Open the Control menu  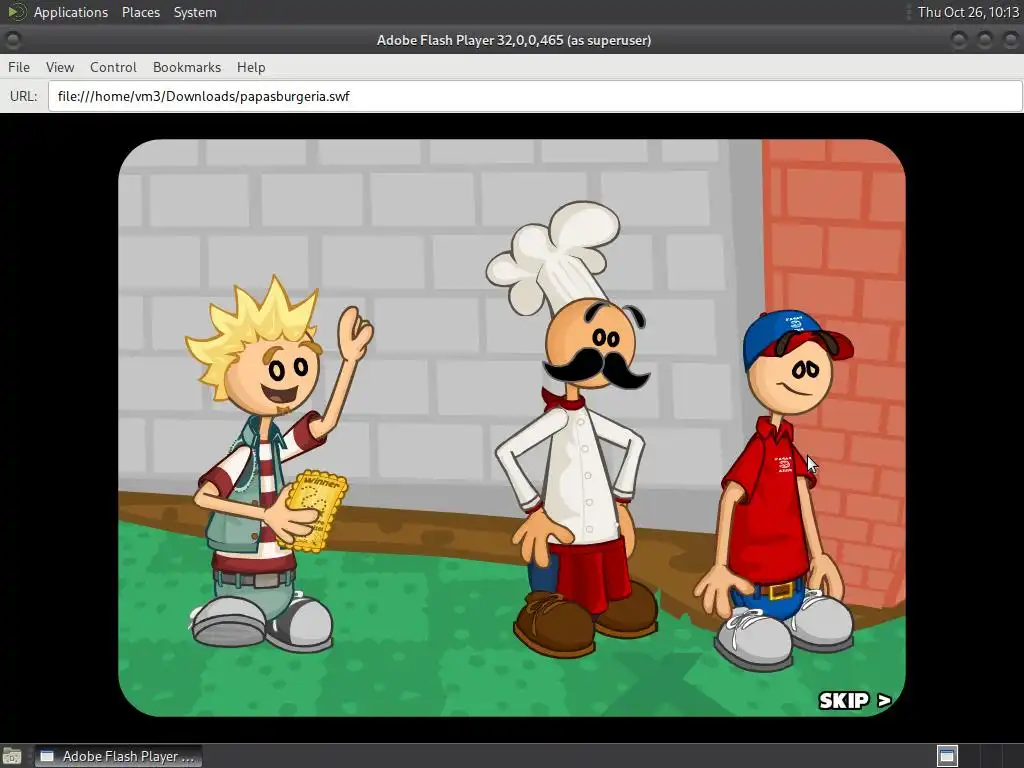click(x=113, y=67)
